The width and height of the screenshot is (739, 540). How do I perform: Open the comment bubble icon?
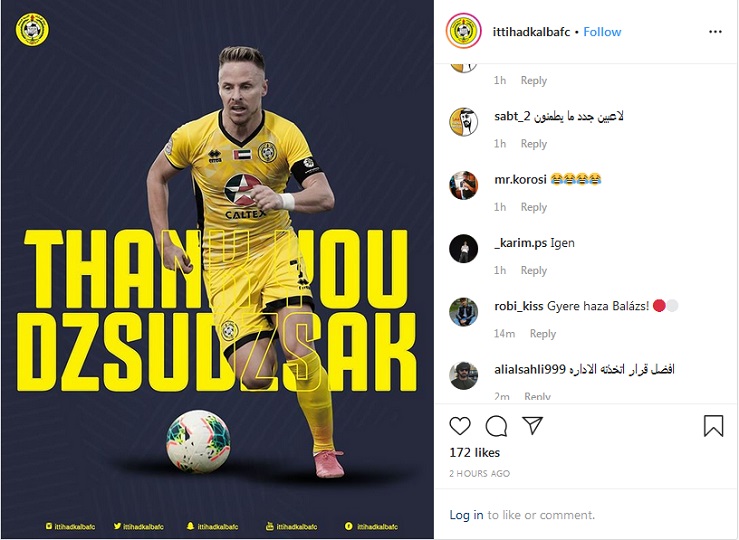[x=496, y=426]
